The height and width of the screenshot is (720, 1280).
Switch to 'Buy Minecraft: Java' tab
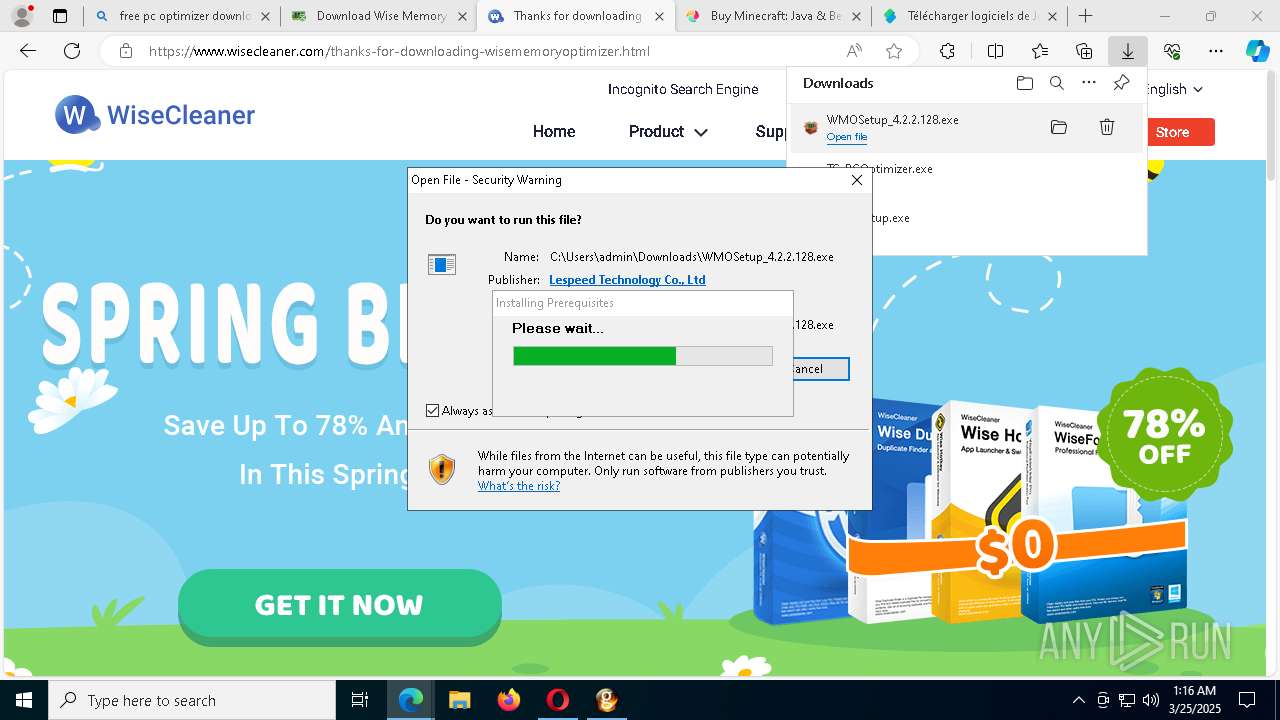pos(773,16)
